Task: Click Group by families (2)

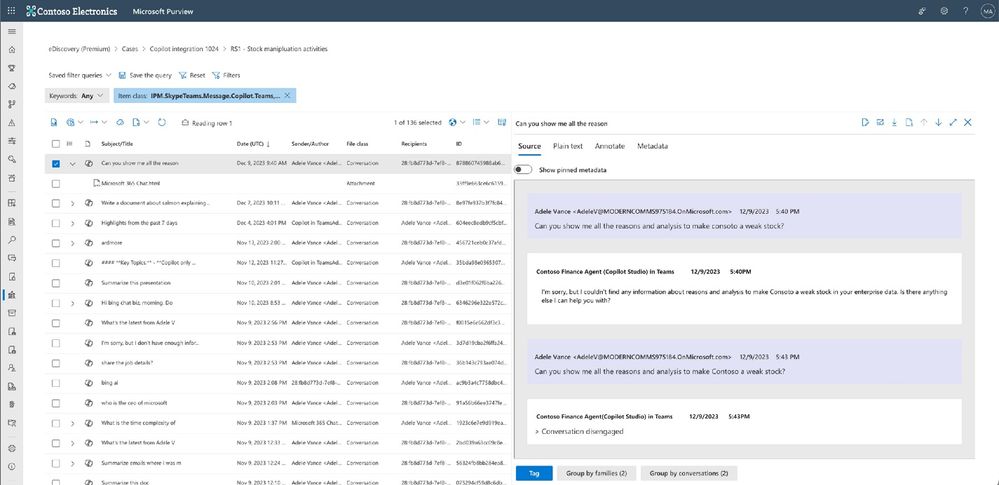Action: click(596, 474)
